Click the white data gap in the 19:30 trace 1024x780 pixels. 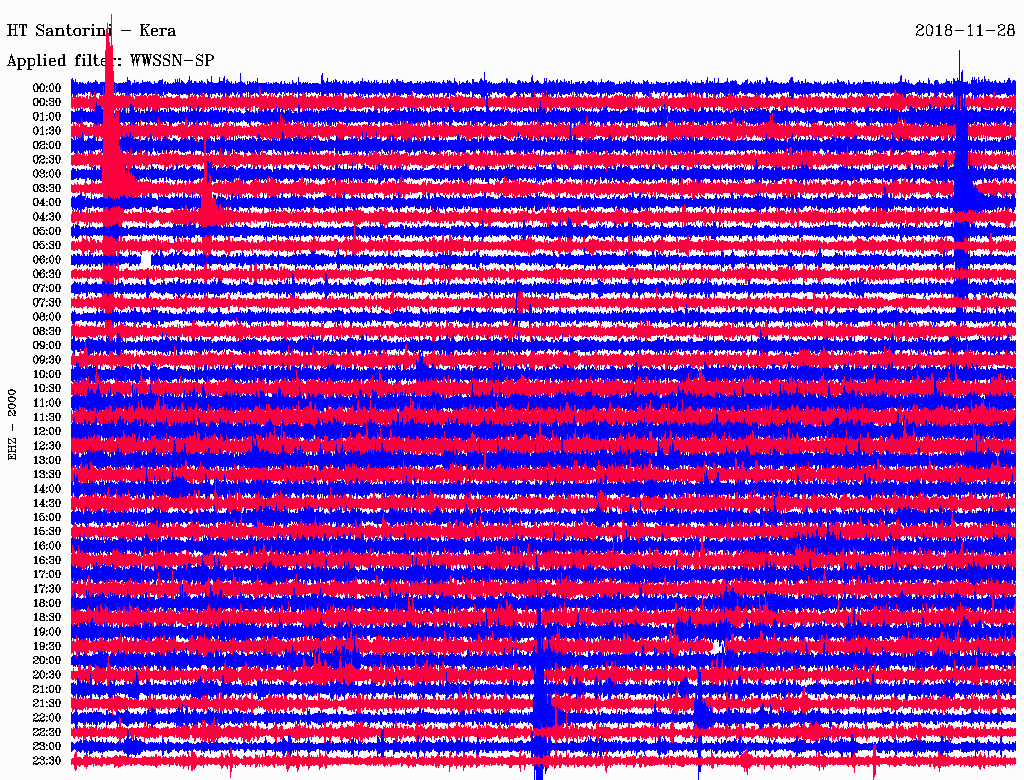(718, 647)
